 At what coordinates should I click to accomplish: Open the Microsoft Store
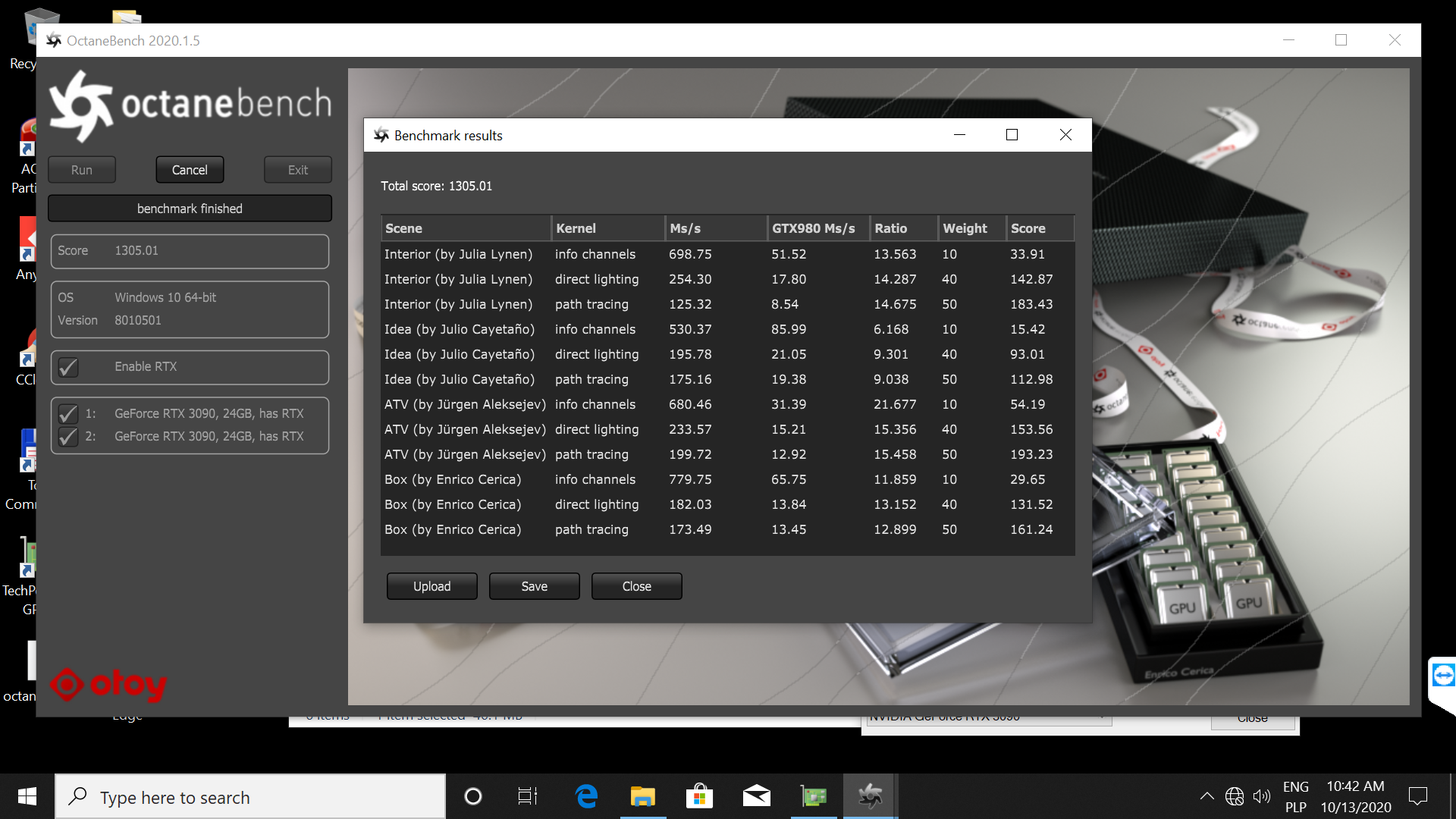click(699, 796)
